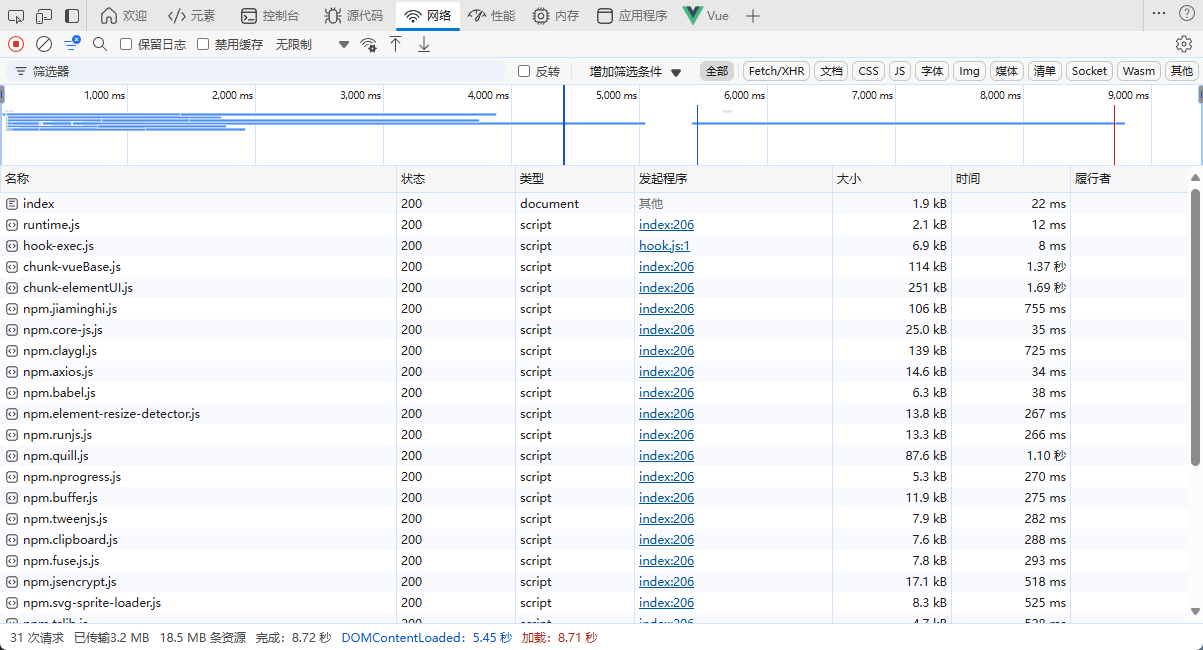Filter by 媒体 type
Image resolution: width=1203 pixels, height=650 pixels.
point(1006,71)
